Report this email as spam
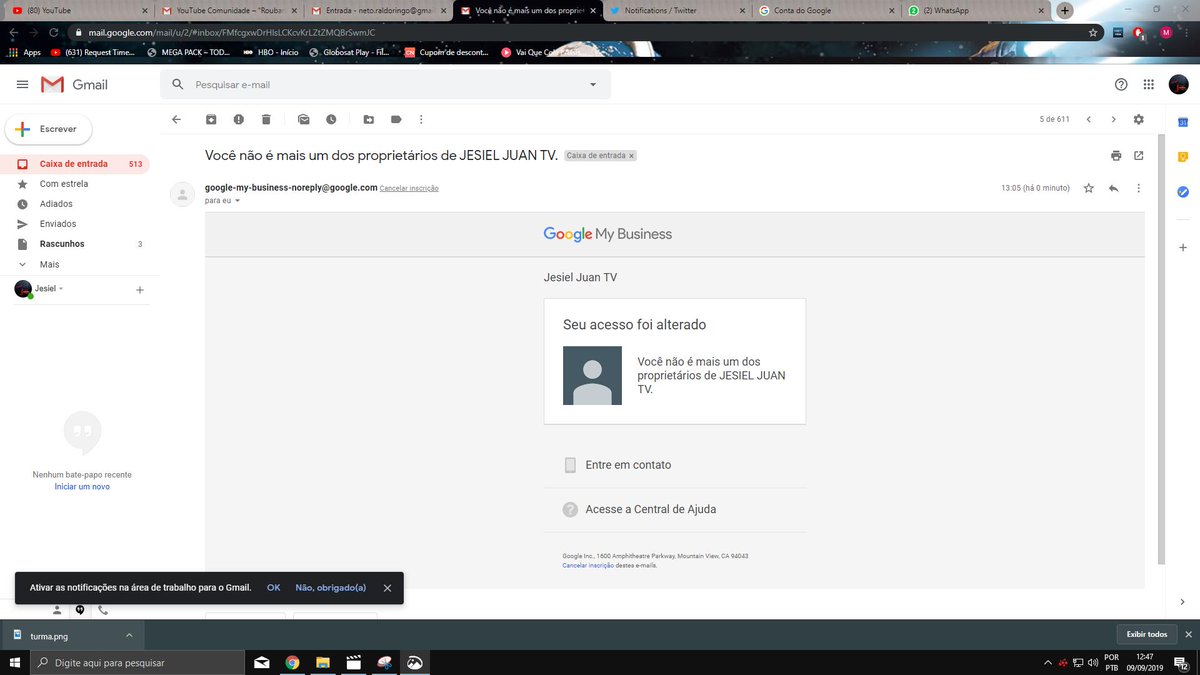The image size is (1200, 675). 238,119
